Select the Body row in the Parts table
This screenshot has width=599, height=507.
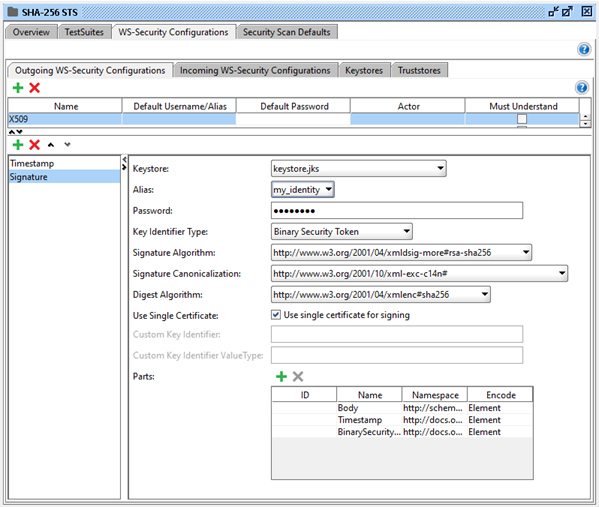click(x=402, y=408)
